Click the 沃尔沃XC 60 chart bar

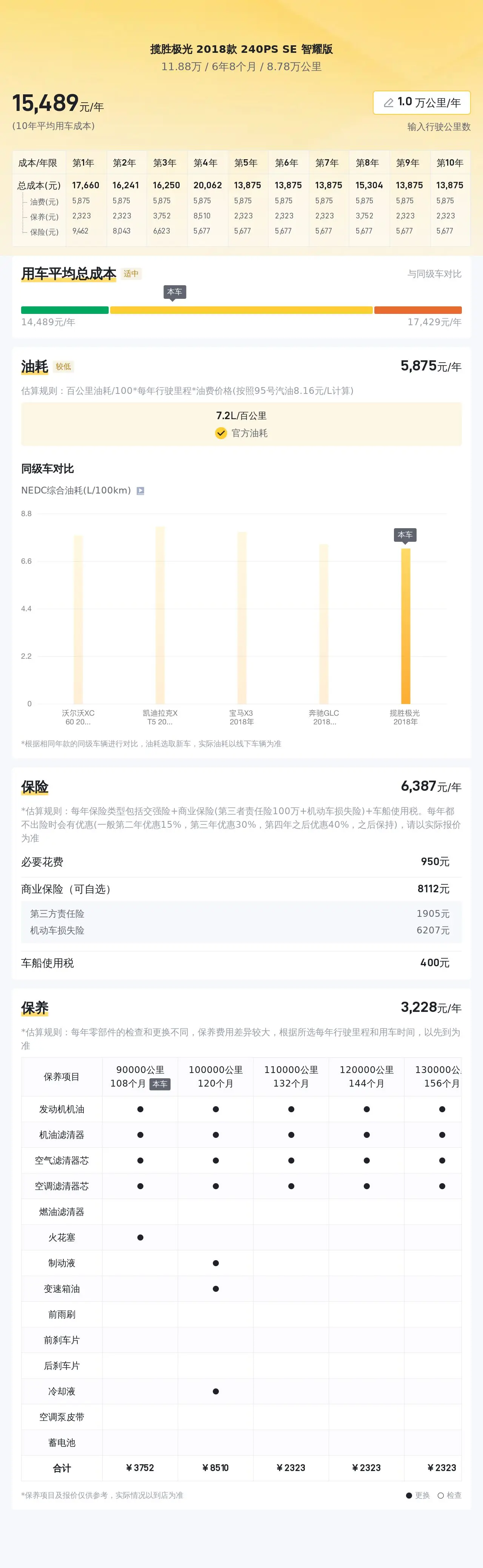[x=78, y=620]
